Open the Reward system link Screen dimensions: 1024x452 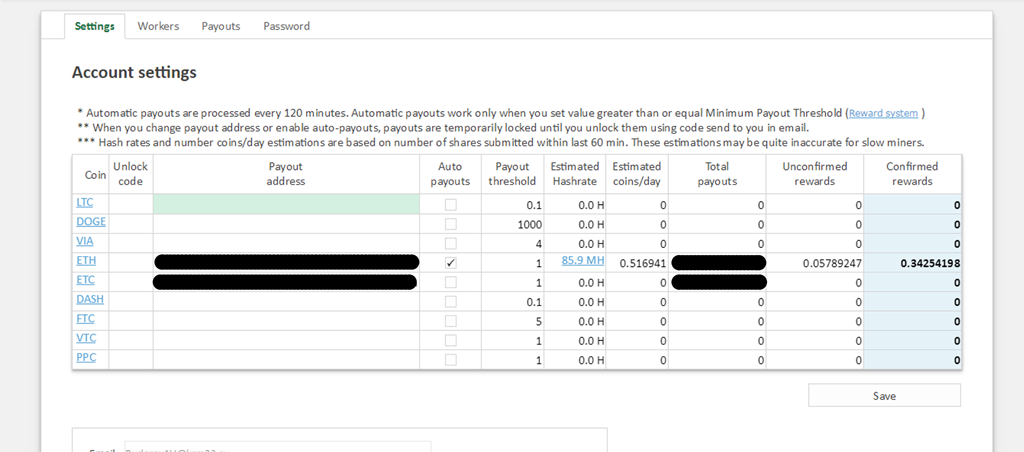pos(883,113)
